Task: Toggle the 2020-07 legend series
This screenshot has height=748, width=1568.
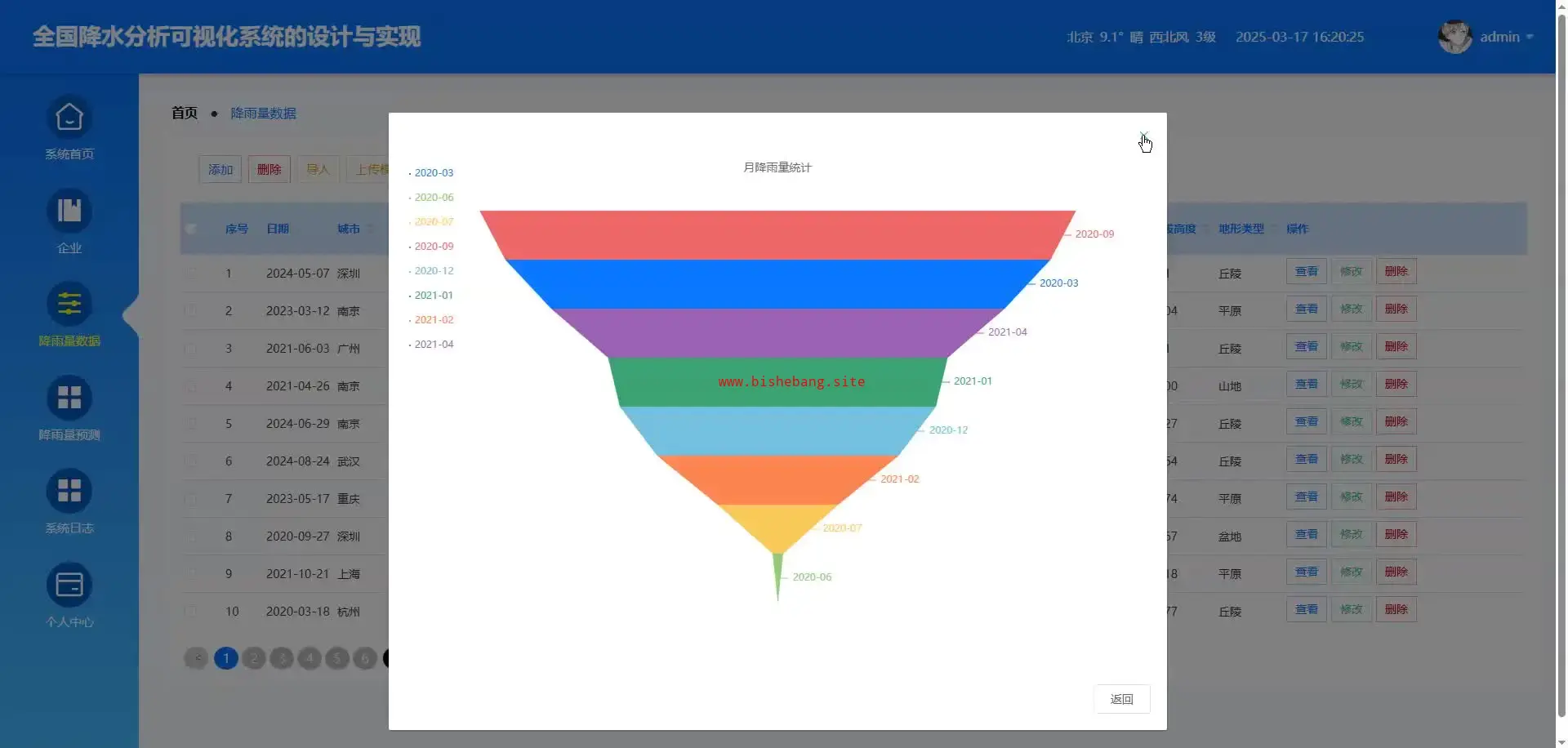Action: click(x=431, y=222)
